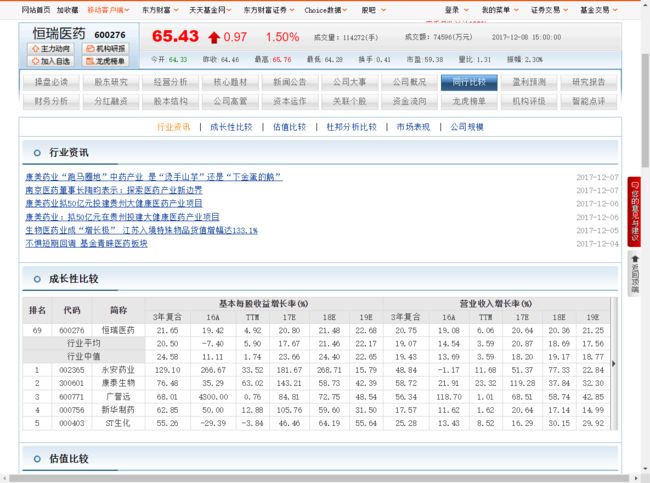The height and width of the screenshot is (483, 650).
Task: Open the 龙虎榜单 tab in second row
Action: click(469, 101)
